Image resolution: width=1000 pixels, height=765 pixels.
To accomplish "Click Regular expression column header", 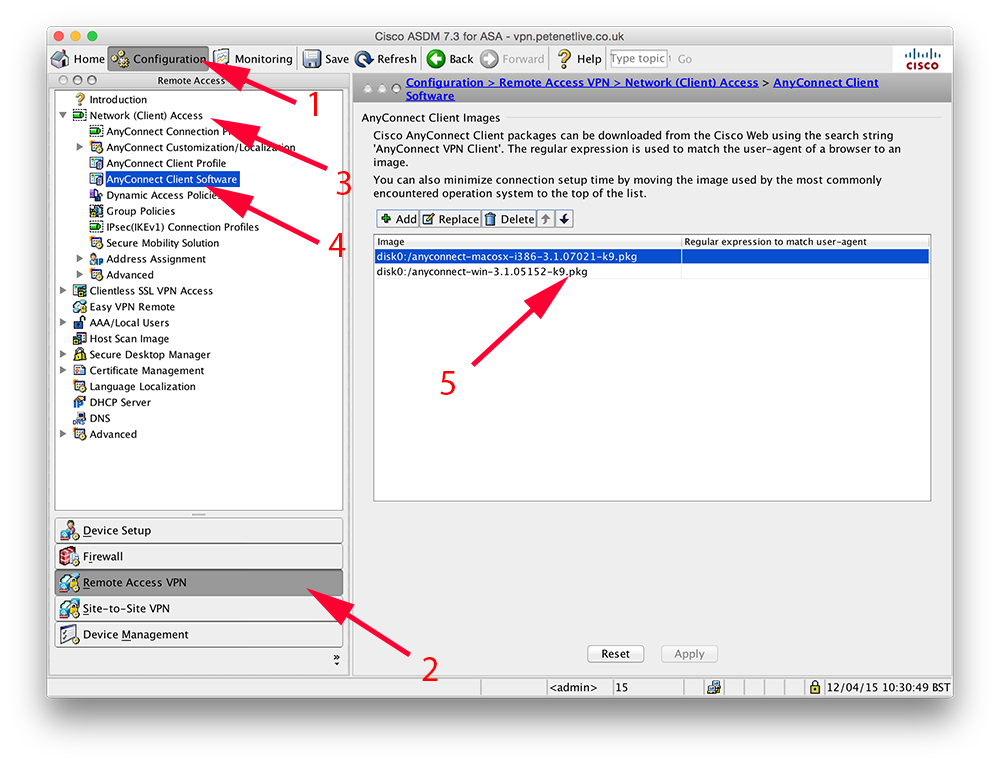I will coord(805,242).
